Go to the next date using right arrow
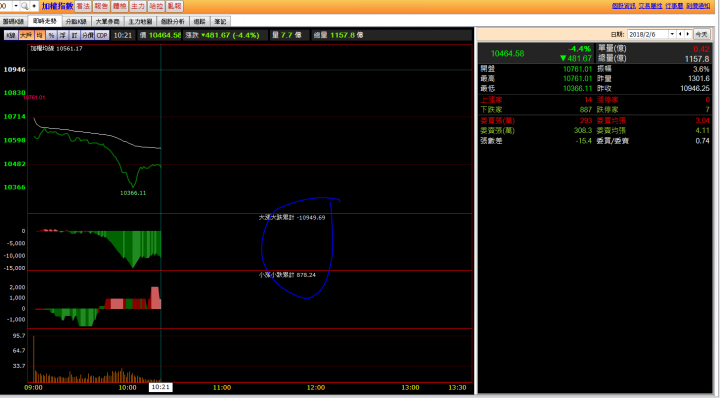This screenshot has width=720, height=398. (688, 34)
